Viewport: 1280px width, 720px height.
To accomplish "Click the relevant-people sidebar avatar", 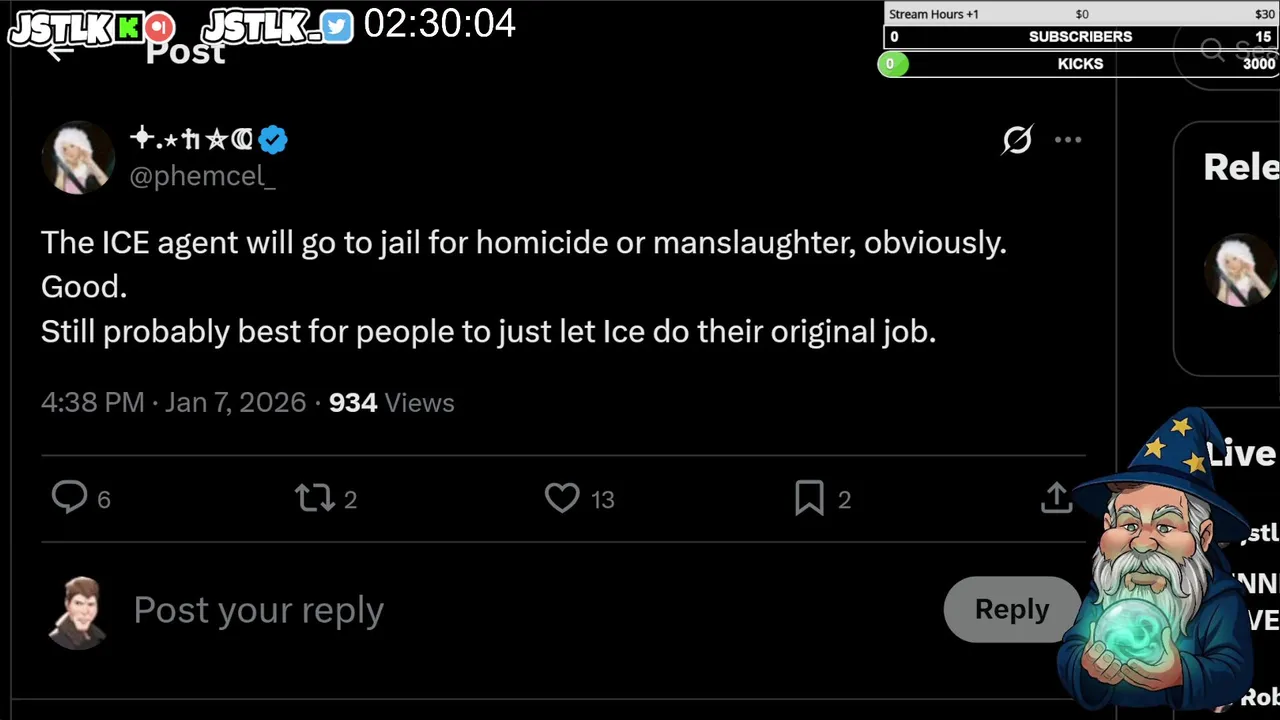I will [1241, 271].
